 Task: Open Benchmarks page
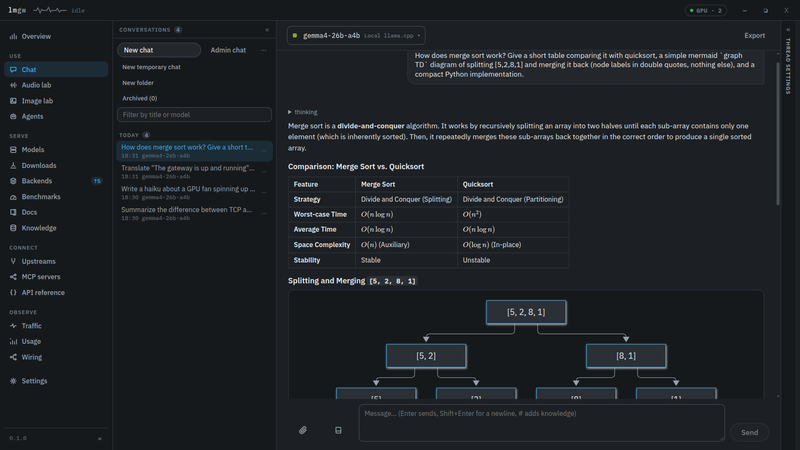point(56,196)
